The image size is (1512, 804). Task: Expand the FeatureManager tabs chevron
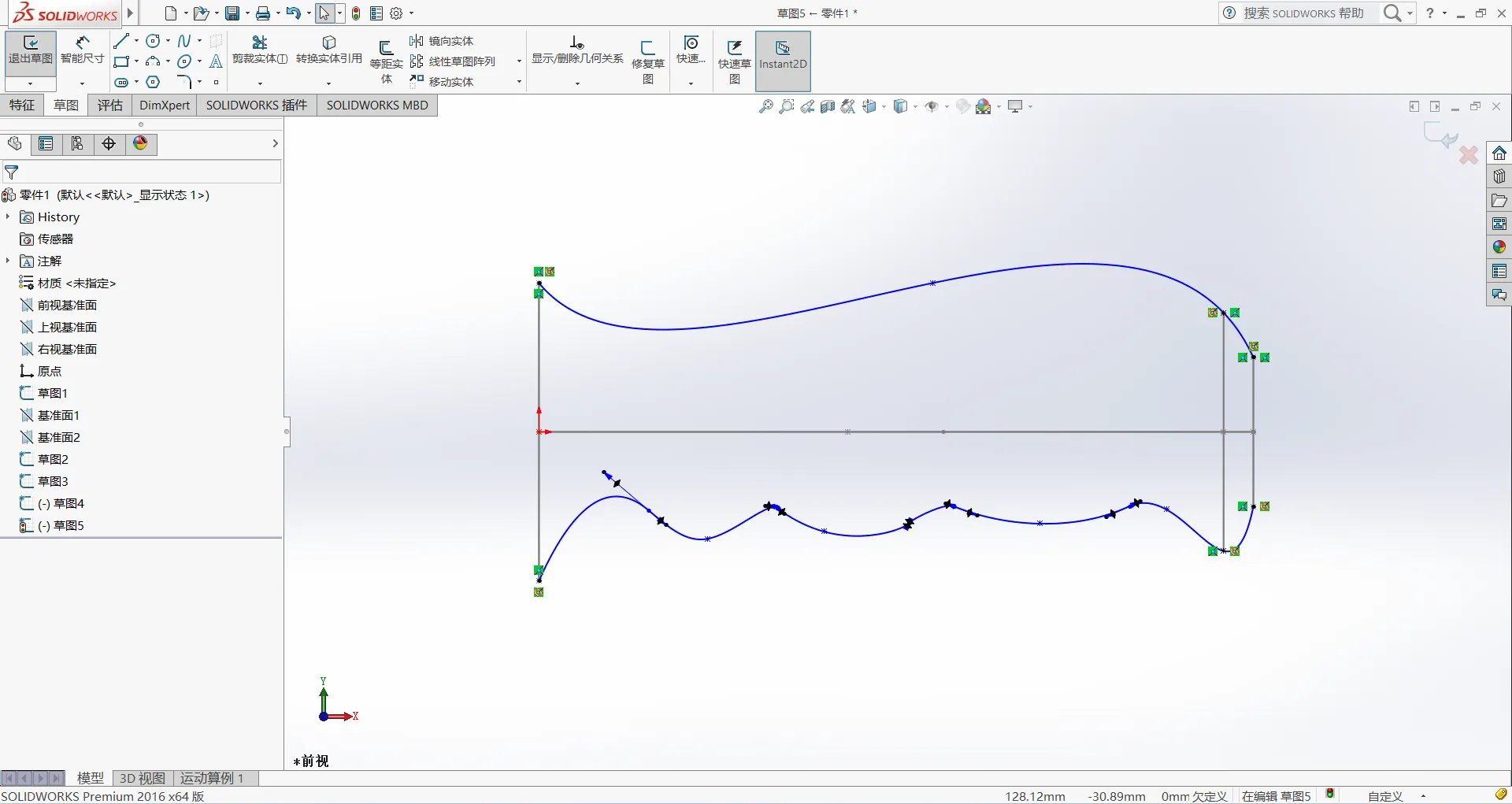click(x=275, y=143)
